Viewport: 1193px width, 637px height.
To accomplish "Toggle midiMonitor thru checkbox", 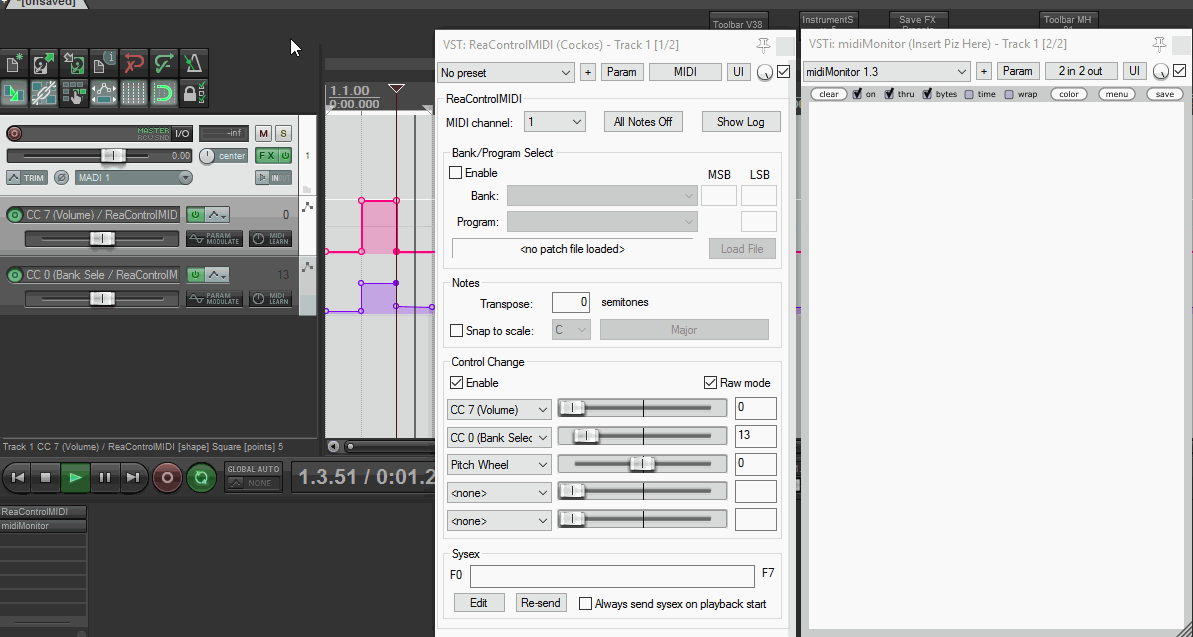I will [x=889, y=94].
